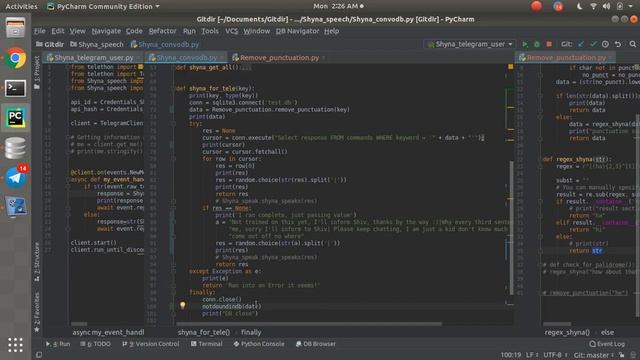Change UTF-8 file encoding

coord(555,355)
